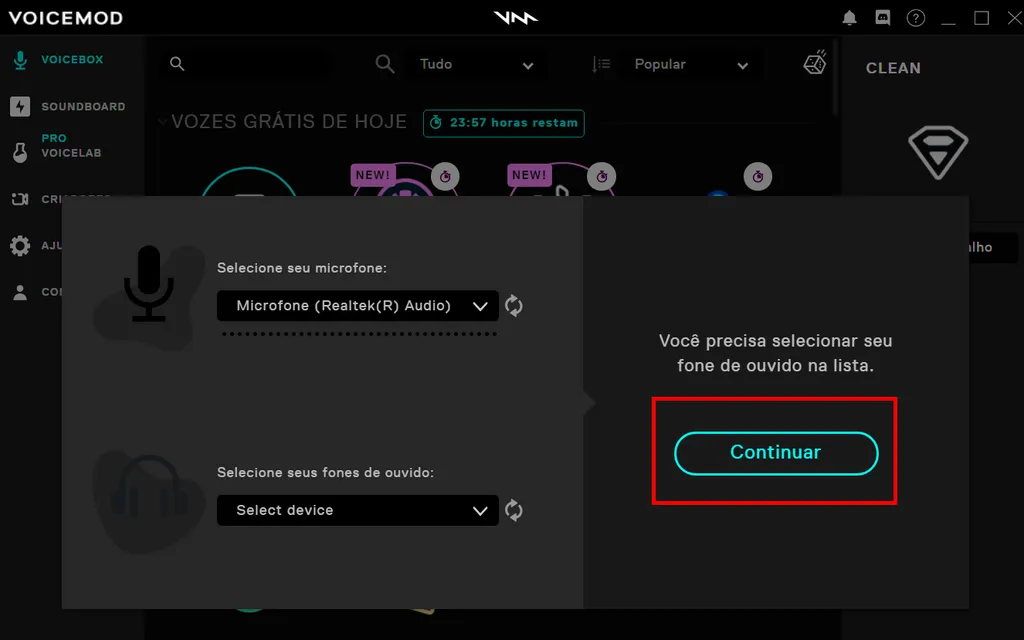The height and width of the screenshot is (640, 1024).
Task: Refresh the headphones device list
Action: pos(514,510)
